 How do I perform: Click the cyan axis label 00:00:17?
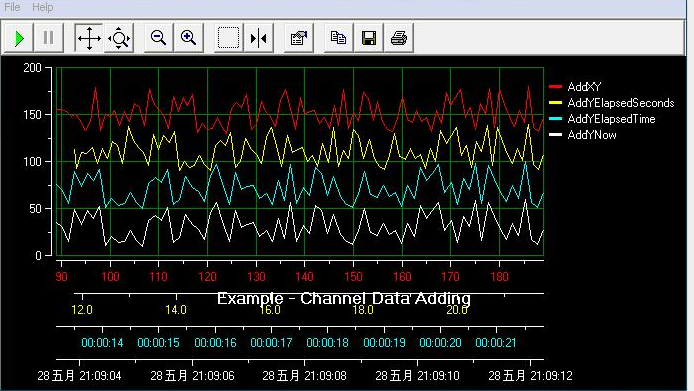pyautogui.click(x=271, y=343)
